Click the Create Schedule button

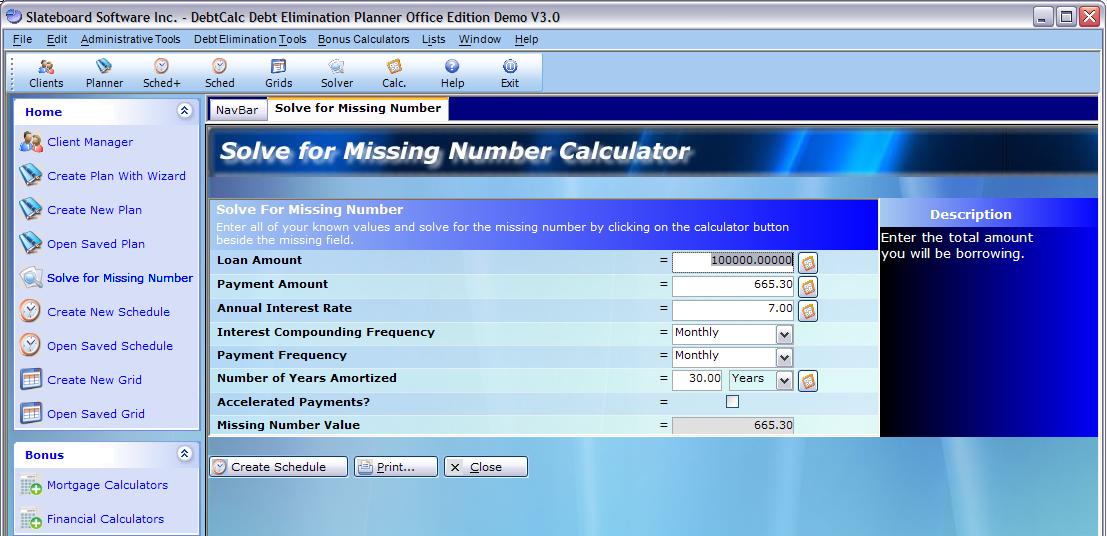279,467
